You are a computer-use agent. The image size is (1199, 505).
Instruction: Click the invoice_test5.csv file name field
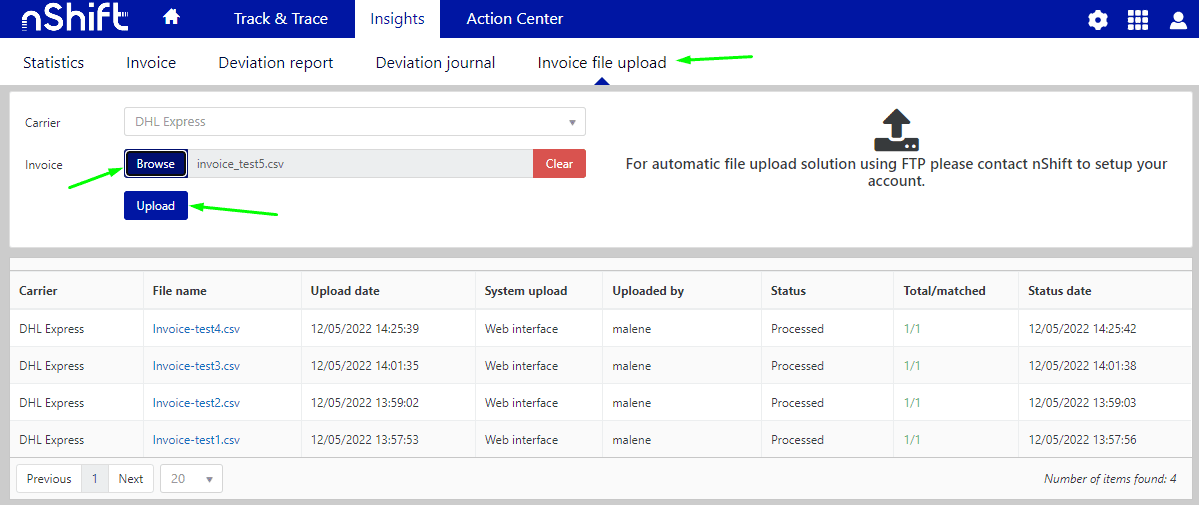(x=360, y=164)
